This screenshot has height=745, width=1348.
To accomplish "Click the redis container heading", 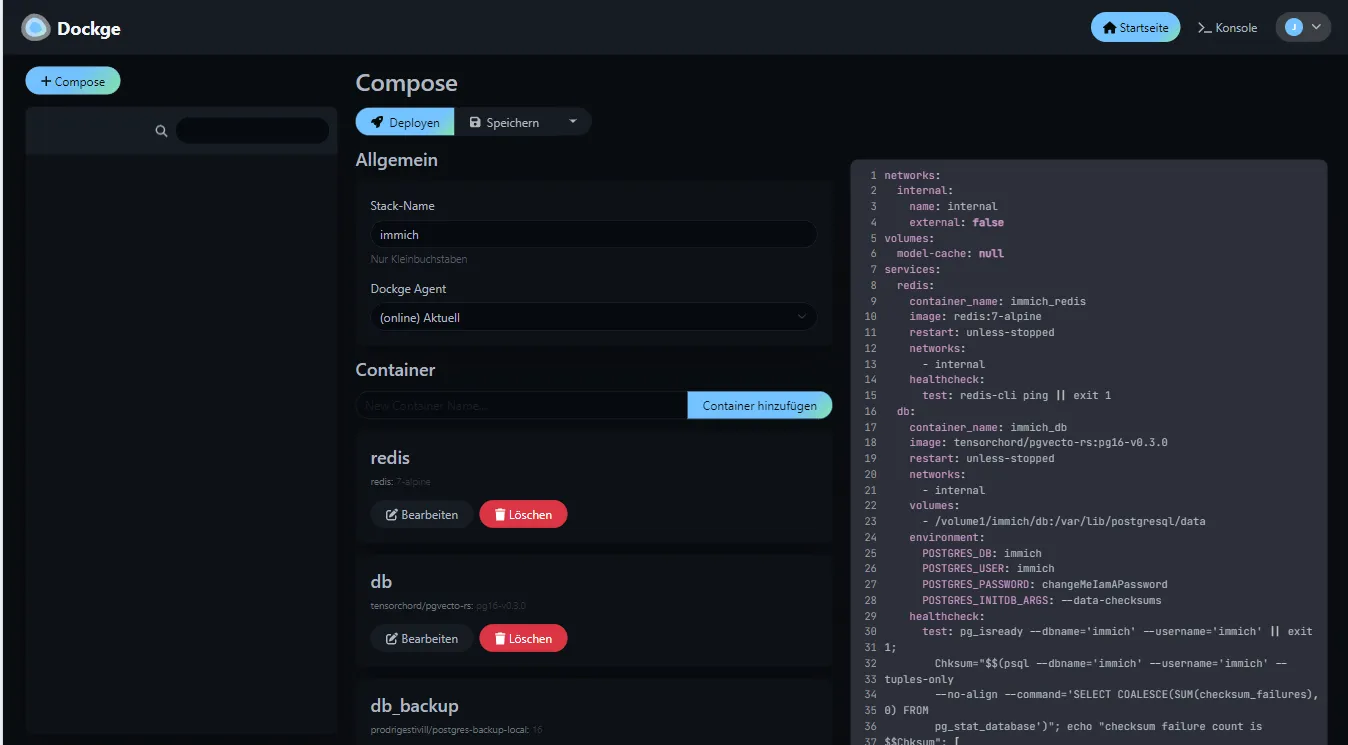I will [x=390, y=458].
